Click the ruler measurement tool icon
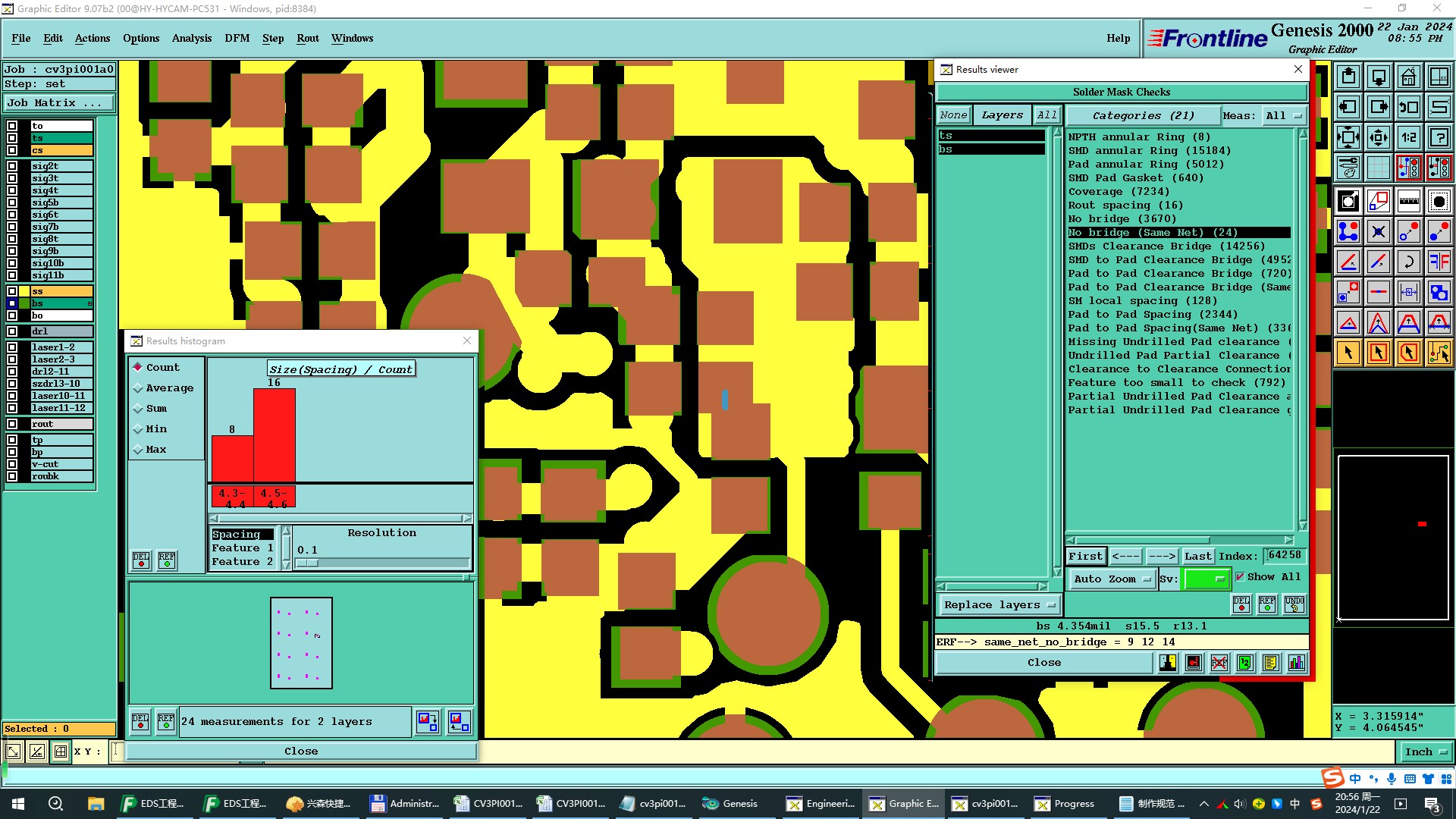1456x819 pixels. click(x=1408, y=201)
